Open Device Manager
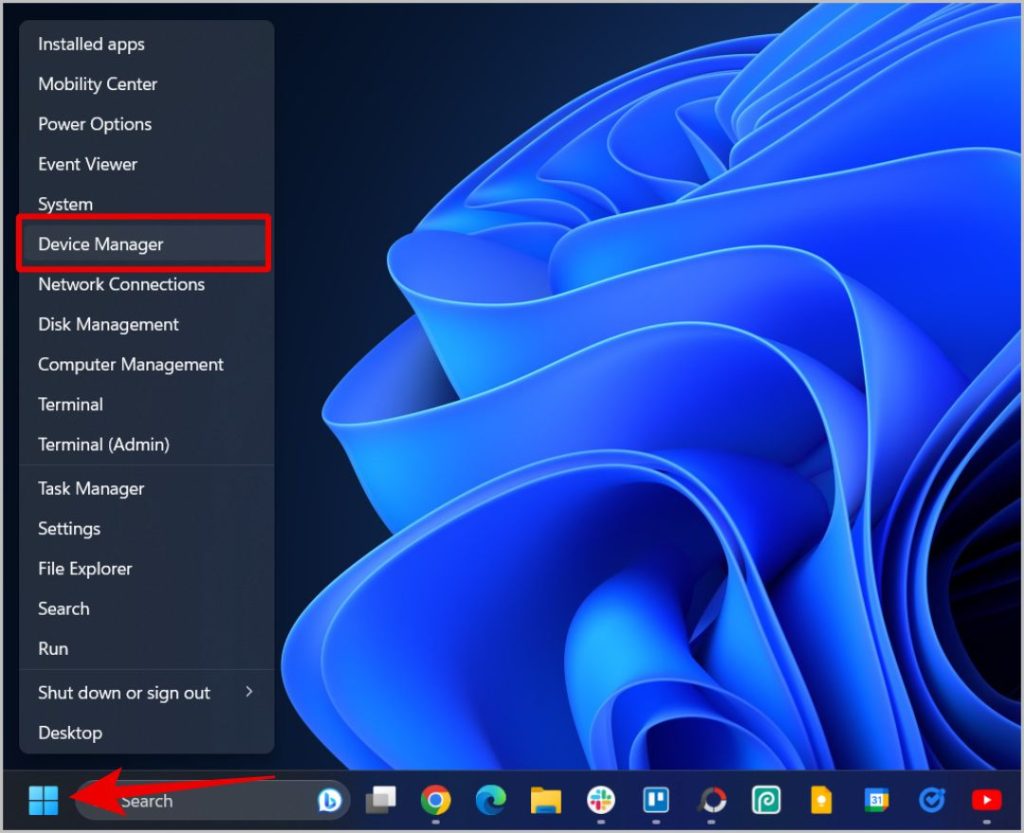The width and height of the screenshot is (1024, 833). click(147, 244)
